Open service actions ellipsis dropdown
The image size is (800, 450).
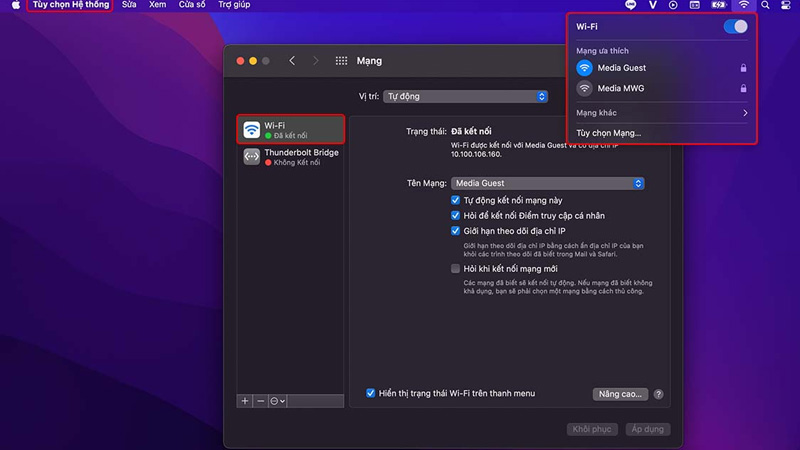(x=277, y=401)
